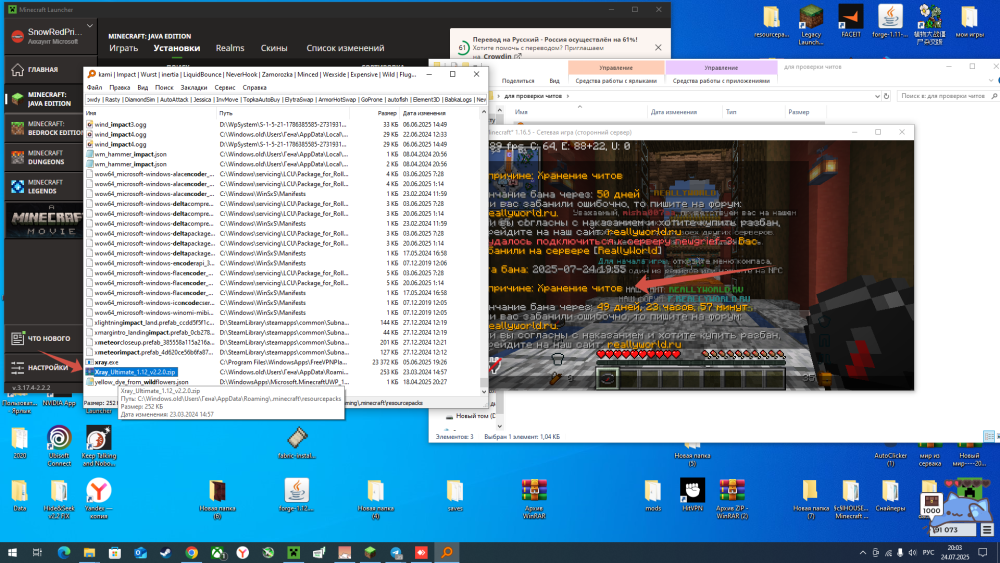Refresh the Explorer folder view
The image size is (1000, 563).
886,96
